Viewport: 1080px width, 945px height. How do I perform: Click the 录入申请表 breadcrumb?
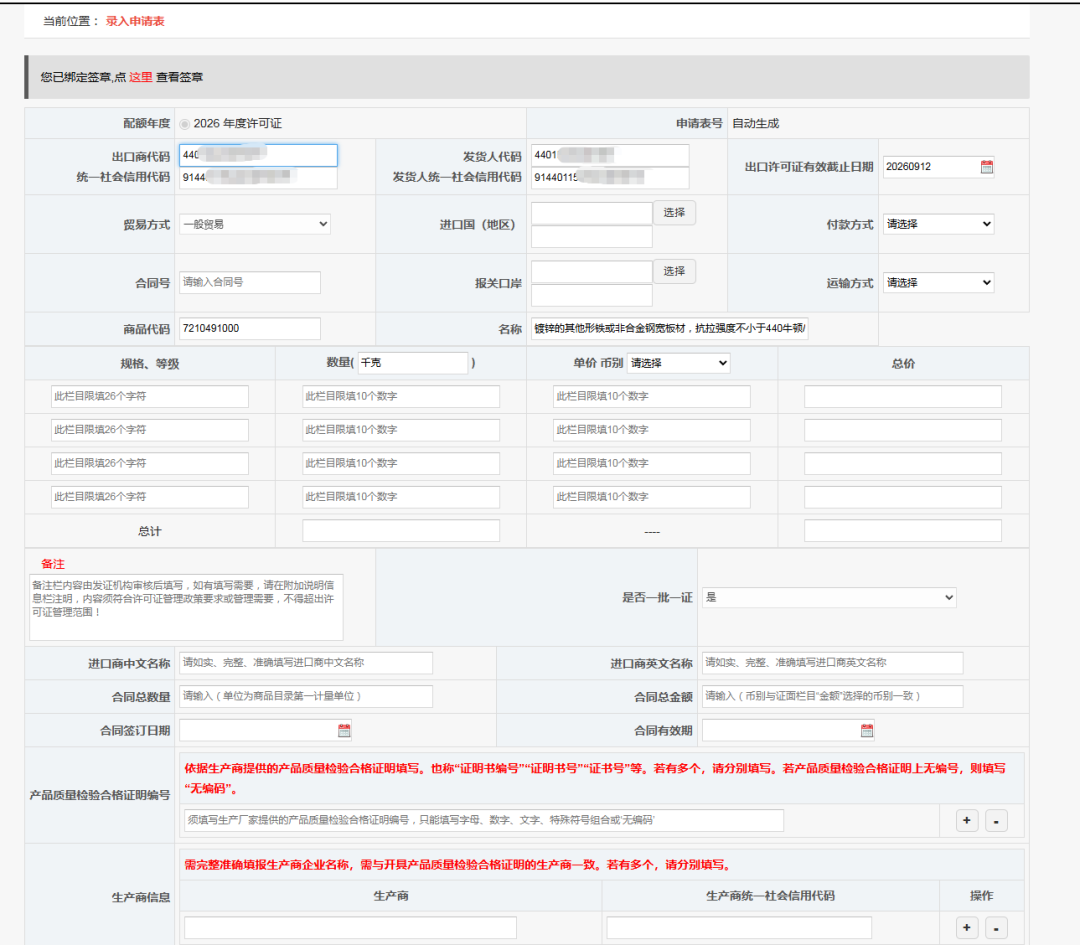(x=135, y=21)
